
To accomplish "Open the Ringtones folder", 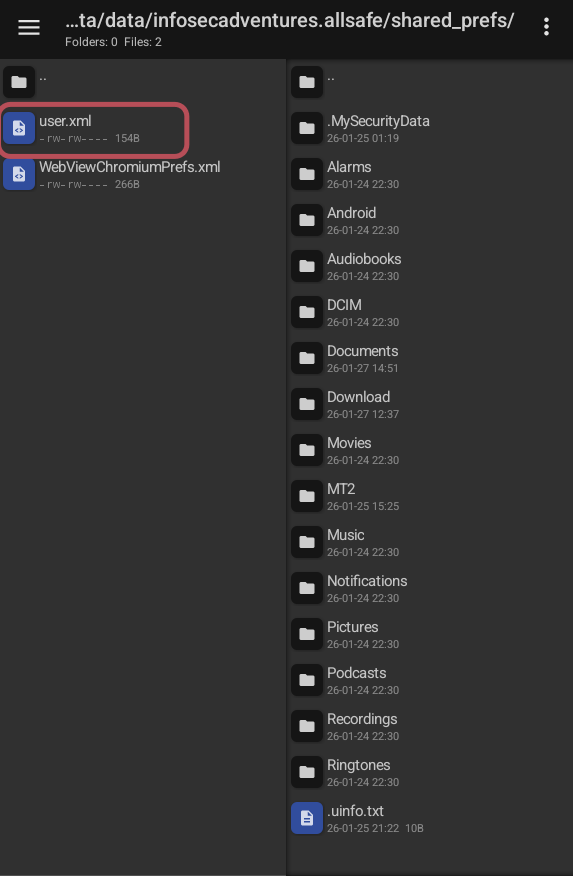I will tap(431, 772).
